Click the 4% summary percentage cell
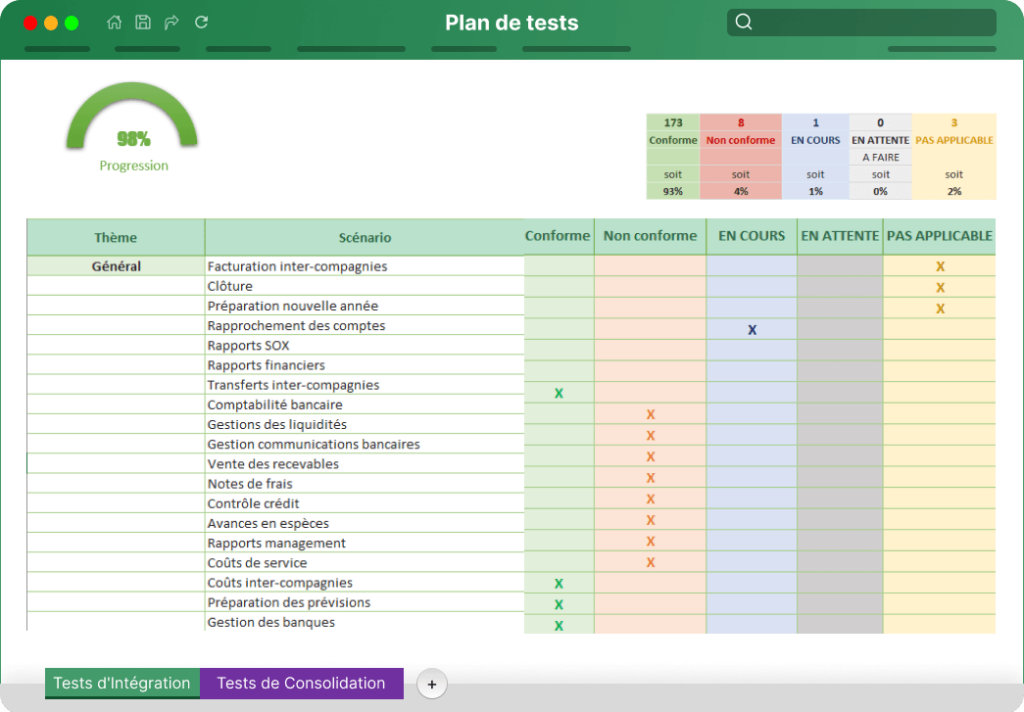Screen dimensions: 1024x712 coord(741,191)
